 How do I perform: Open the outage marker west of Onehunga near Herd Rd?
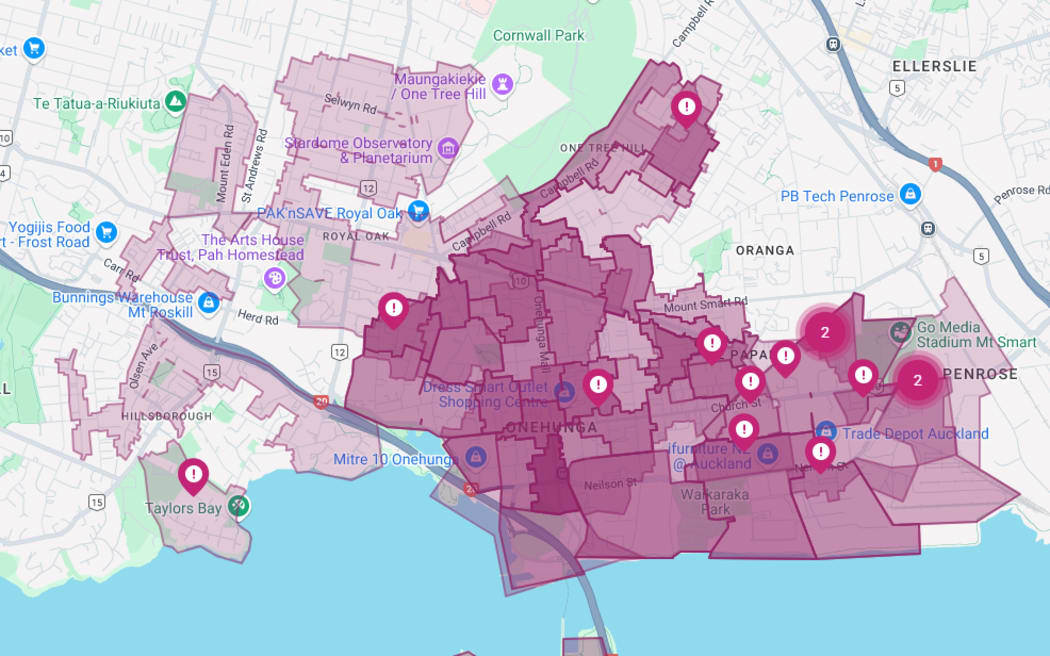[394, 310]
